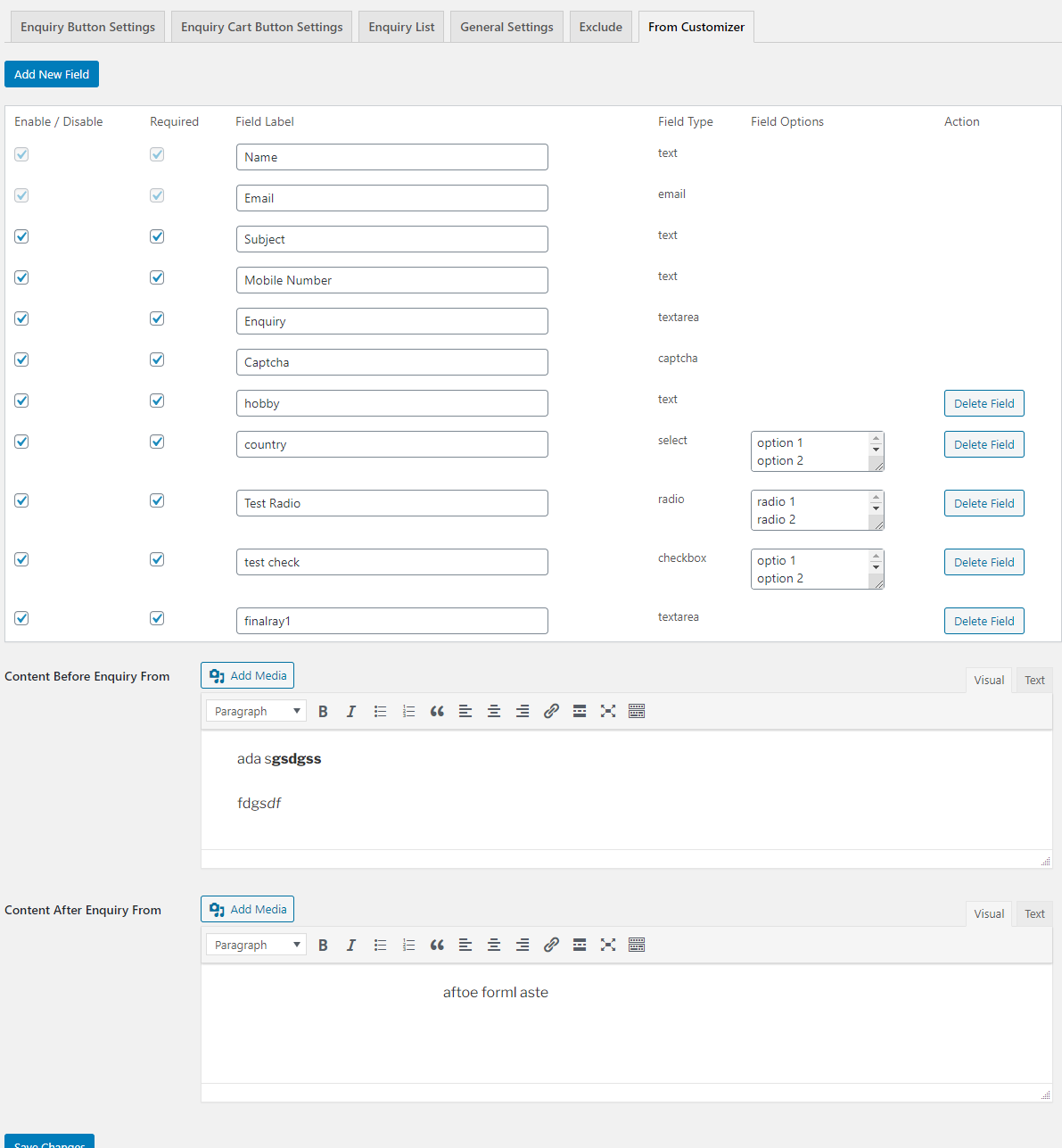The image size is (1062, 1148).
Task: Insert a bulleted list in the before-form editor
Action: [380, 711]
